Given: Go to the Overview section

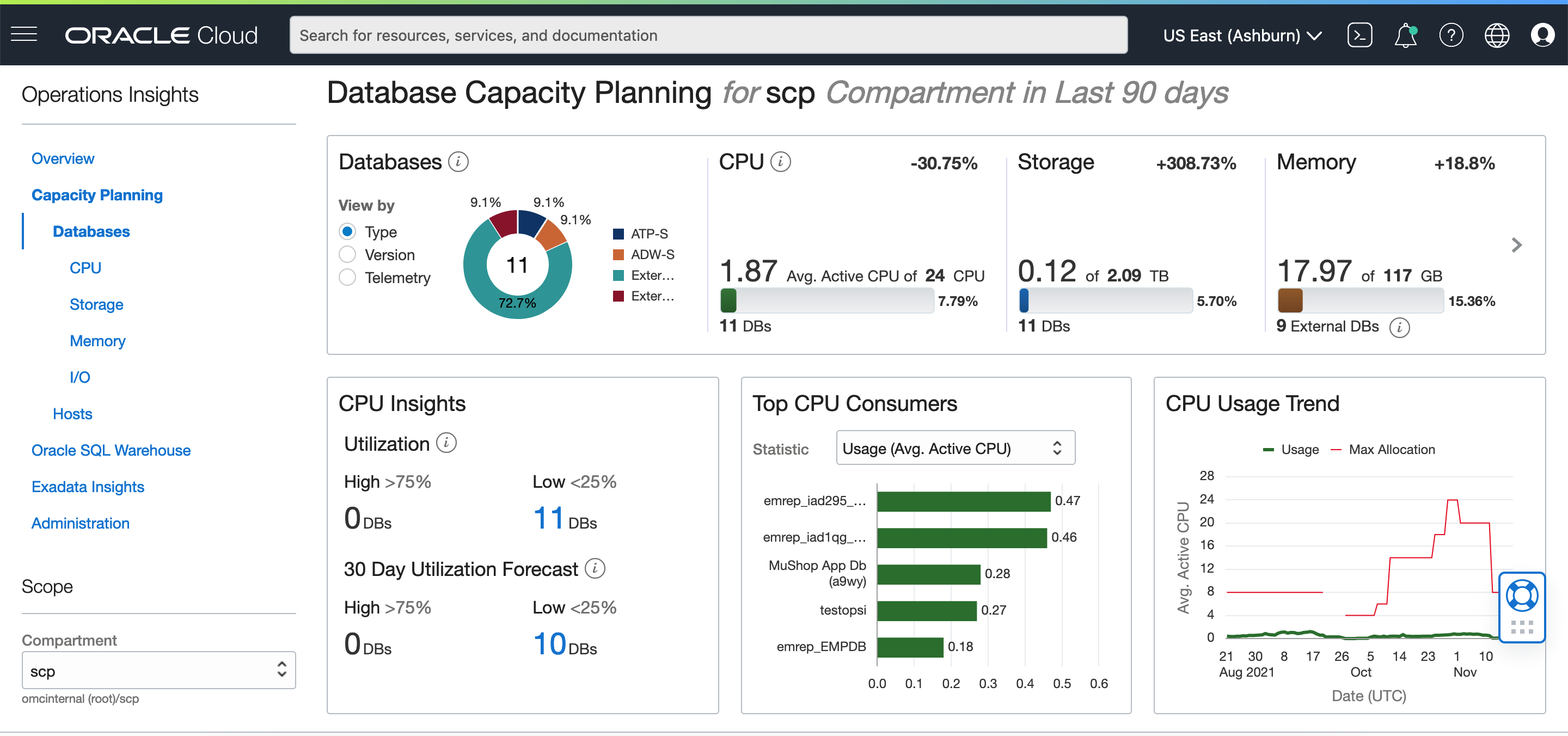Looking at the screenshot, I should point(63,158).
